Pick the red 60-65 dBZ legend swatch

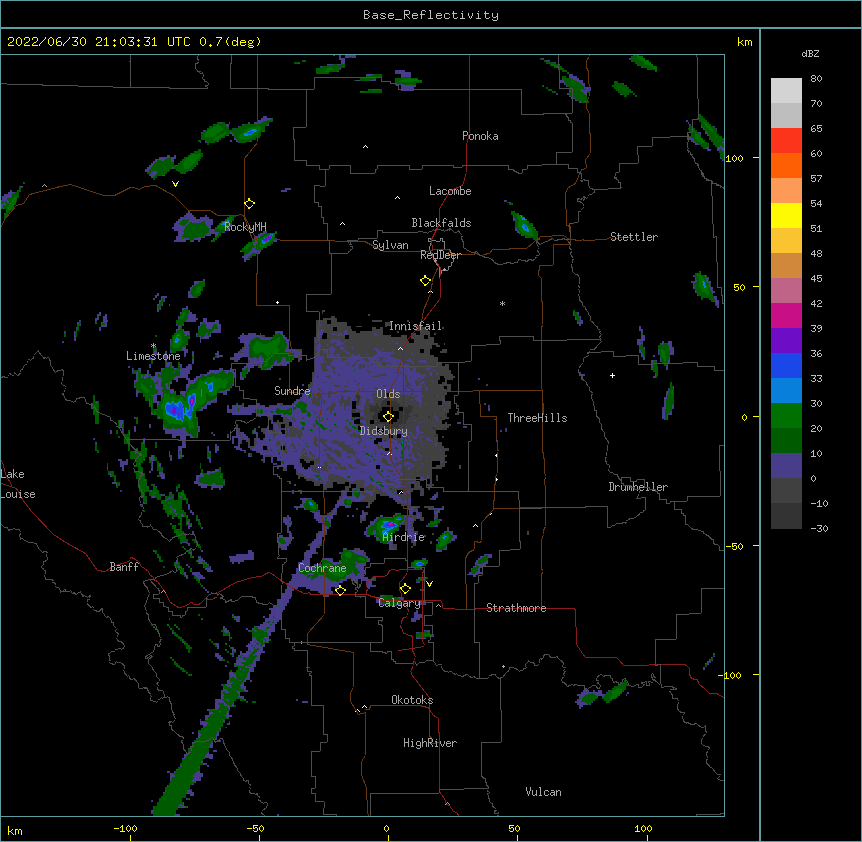[786, 140]
